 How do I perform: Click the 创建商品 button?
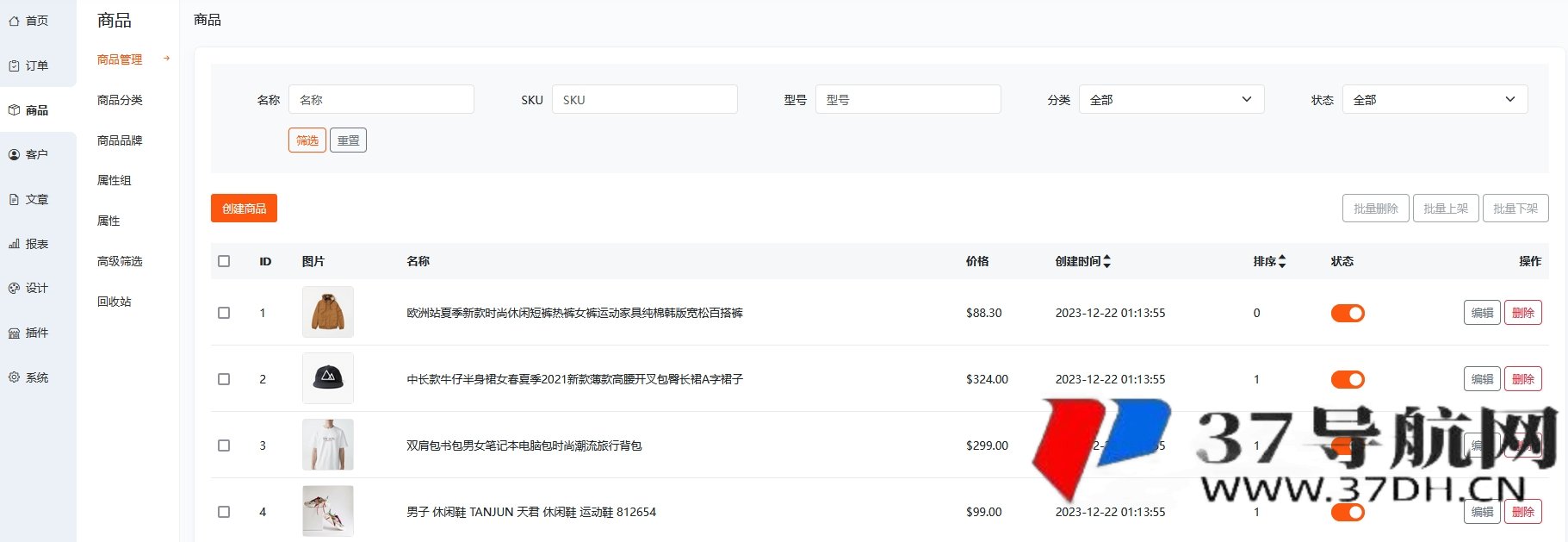(x=244, y=209)
